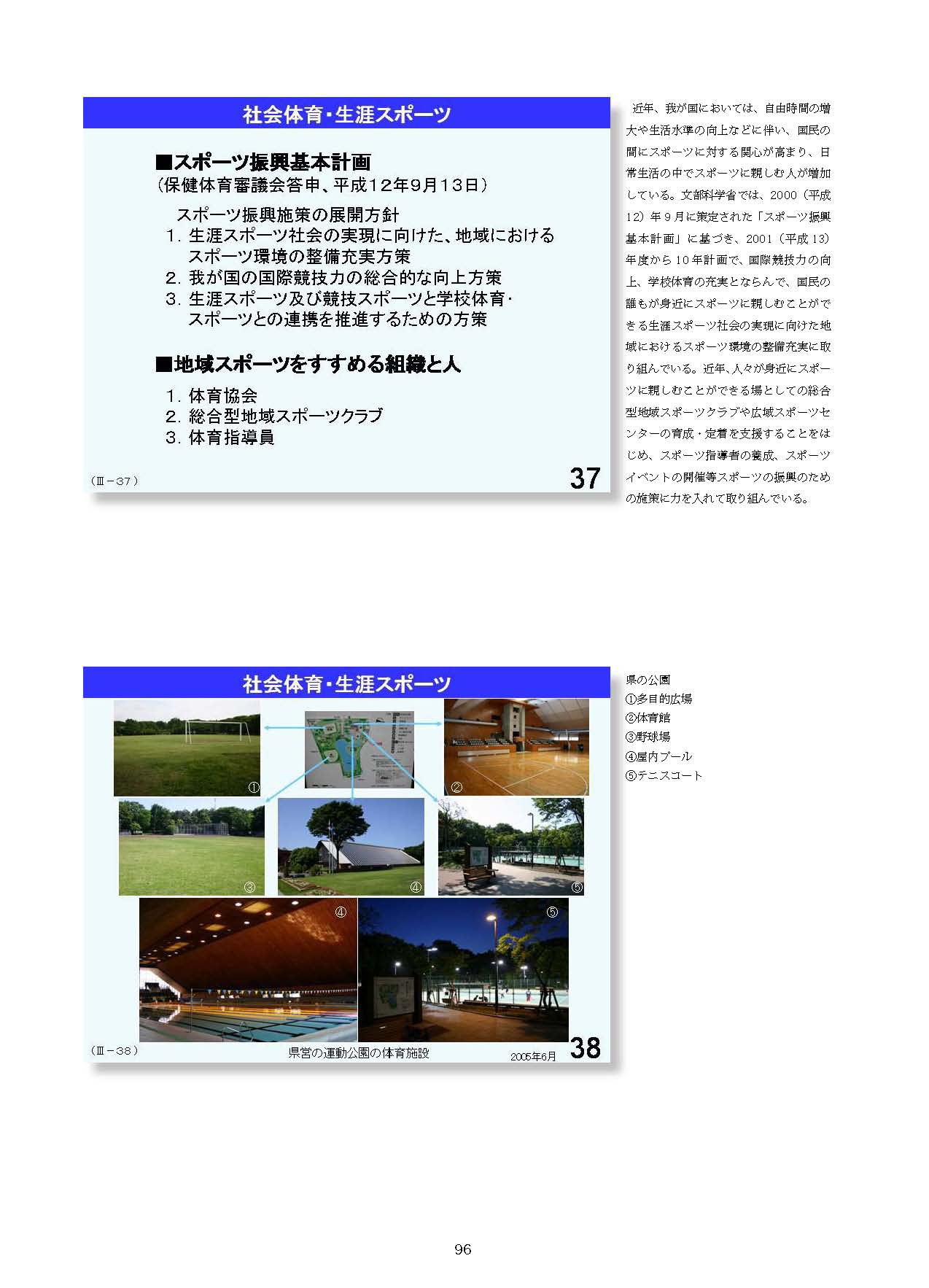Open baseball field photo labeled ③

[x=192, y=847]
